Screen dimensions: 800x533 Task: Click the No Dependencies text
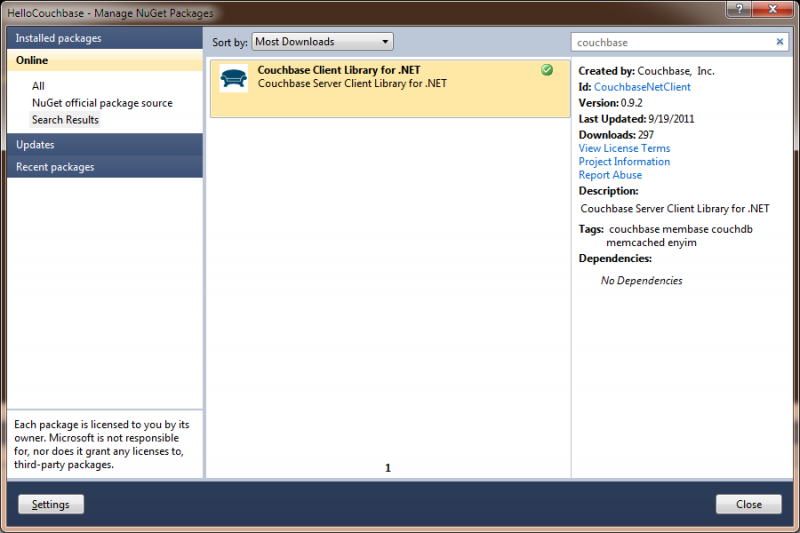point(641,281)
